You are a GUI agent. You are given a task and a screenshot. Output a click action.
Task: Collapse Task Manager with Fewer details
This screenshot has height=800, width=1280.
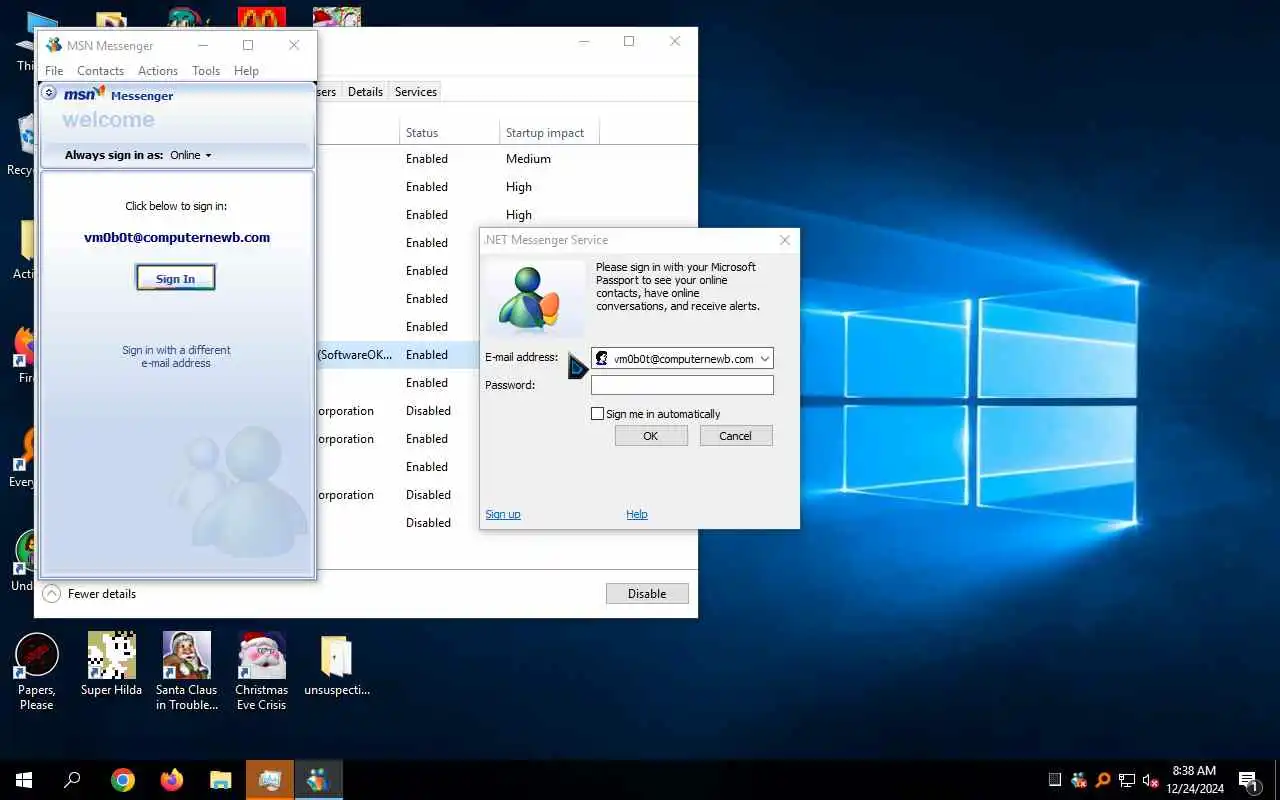click(x=90, y=594)
